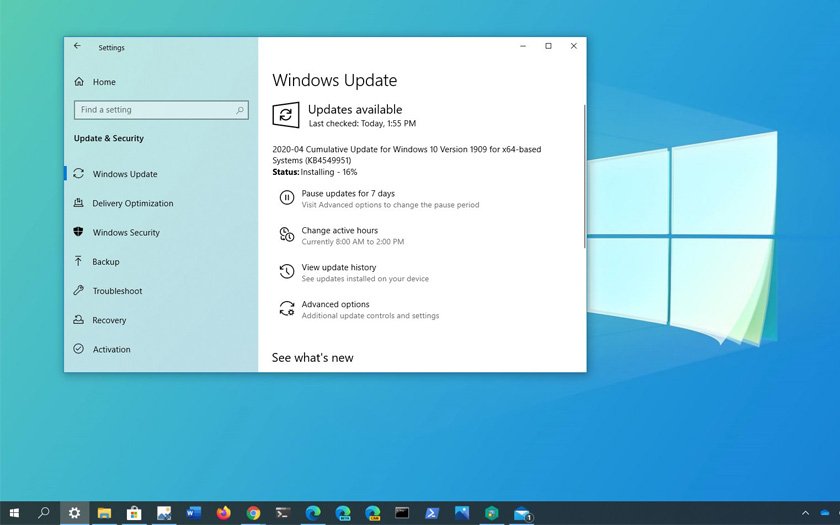The width and height of the screenshot is (840, 525).
Task: Launch Microsoft Store from the taskbar
Action: coord(134,513)
